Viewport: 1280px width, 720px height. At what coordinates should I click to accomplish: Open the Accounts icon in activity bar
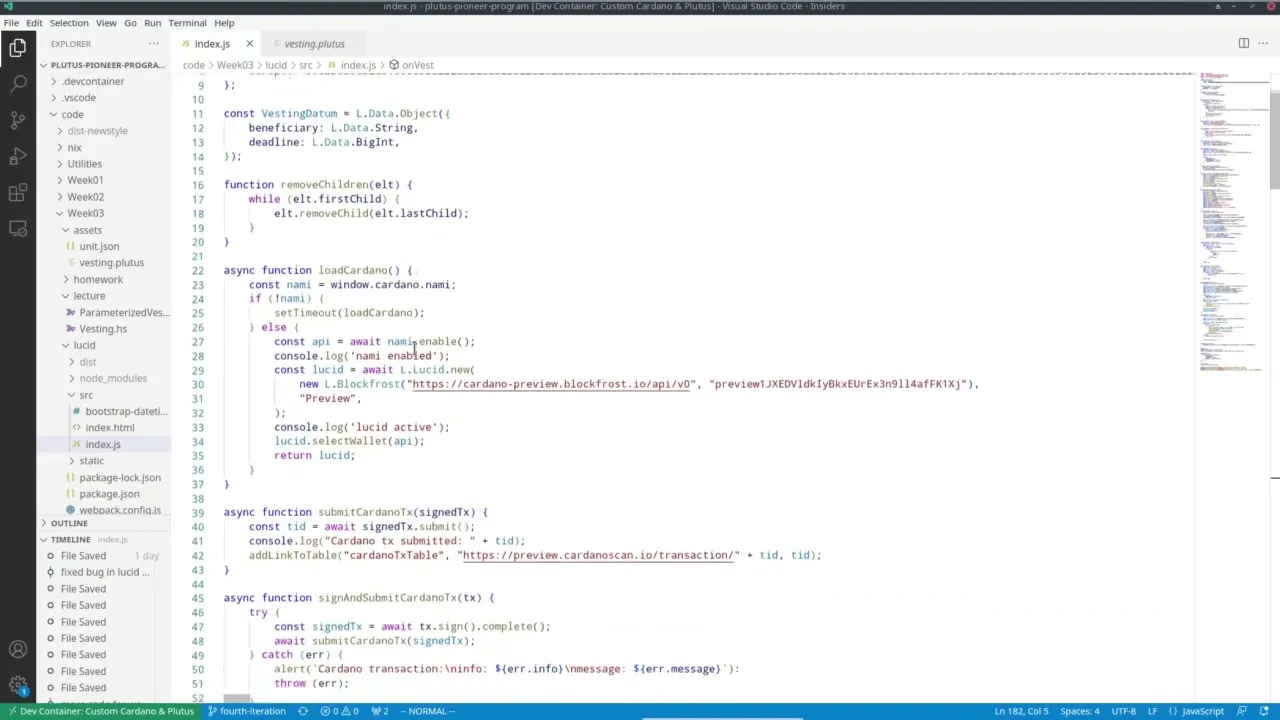coord(18,650)
